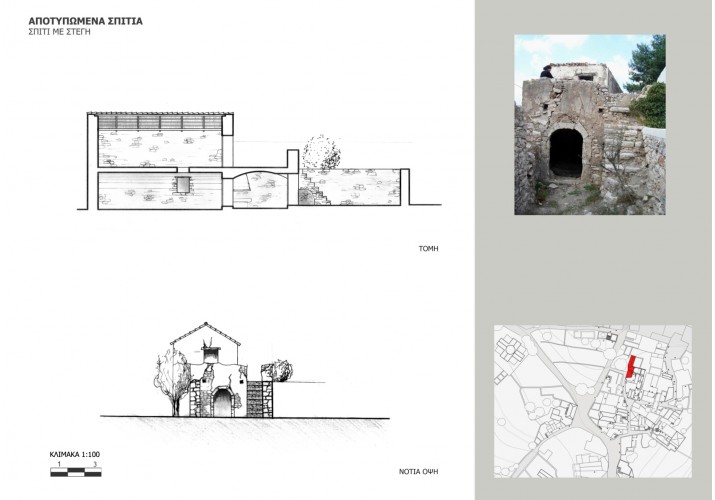Click the subtitle 'ΣΠΙΤΙ ΜΕ ΣΤΕΓΗ'
This screenshot has width=715, height=500.
pyautogui.click(x=59, y=32)
